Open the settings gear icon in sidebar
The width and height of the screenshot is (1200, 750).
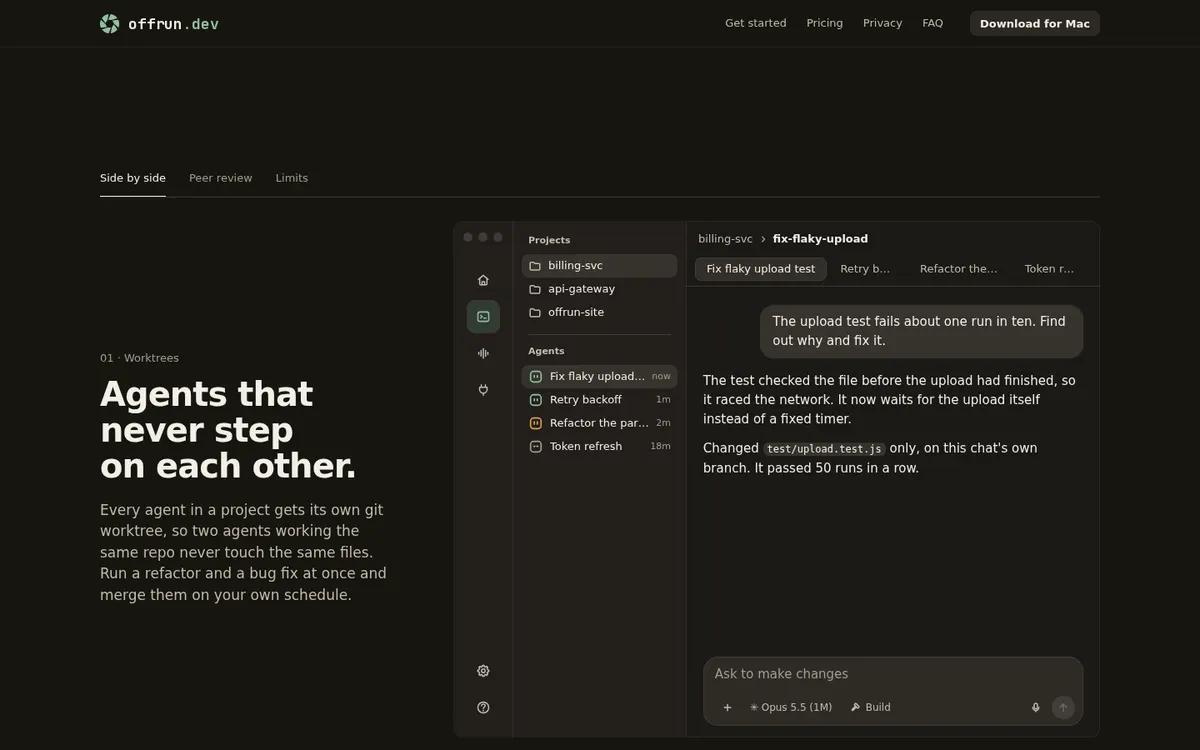(x=483, y=671)
